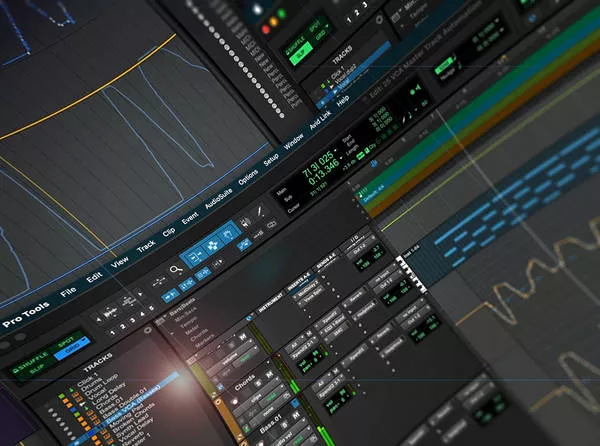This screenshot has height=446, width=600.
Task: Open the Track List pop-up in back window
Action: point(379,19)
